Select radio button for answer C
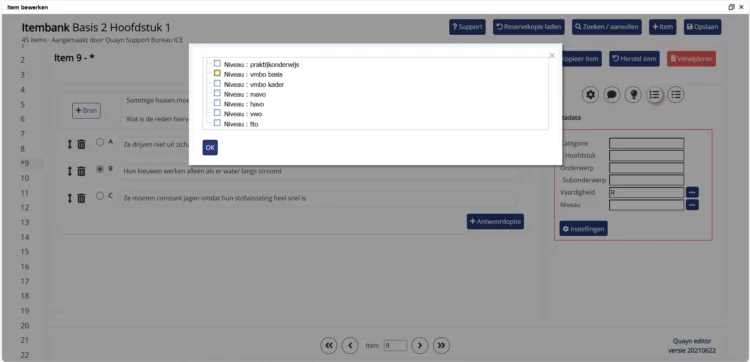Image resolution: width=750 pixels, height=362 pixels. [x=100, y=196]
